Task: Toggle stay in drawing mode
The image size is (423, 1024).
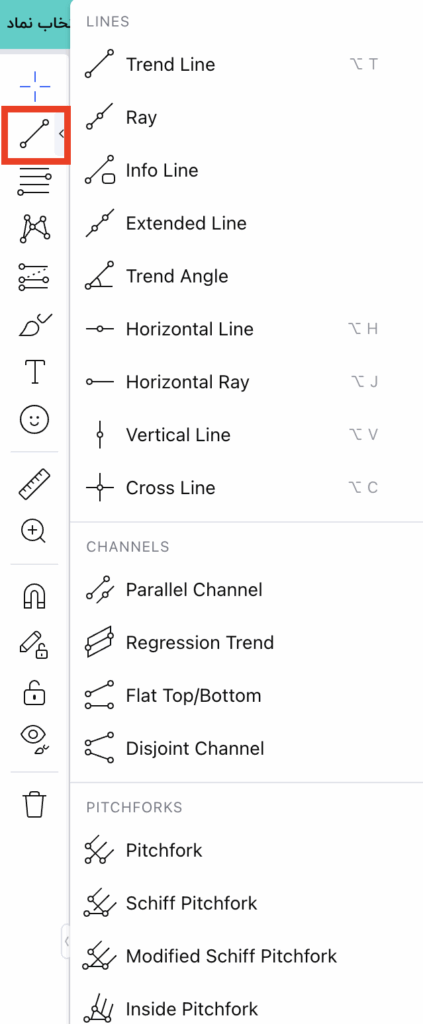Action: (34, 644)
